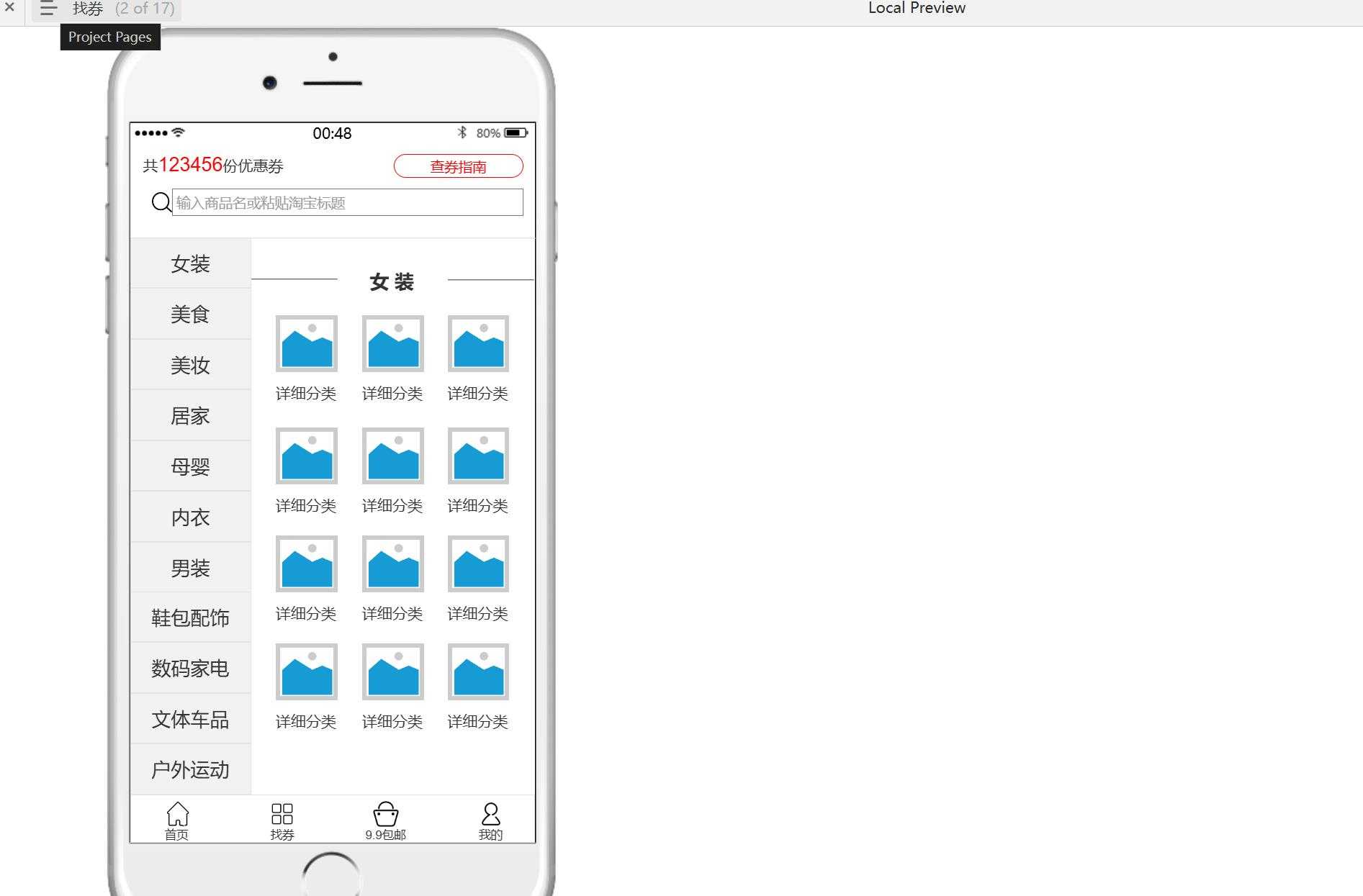
Task: Open the 找券 page title dropdown
Action: click(123, 9)
